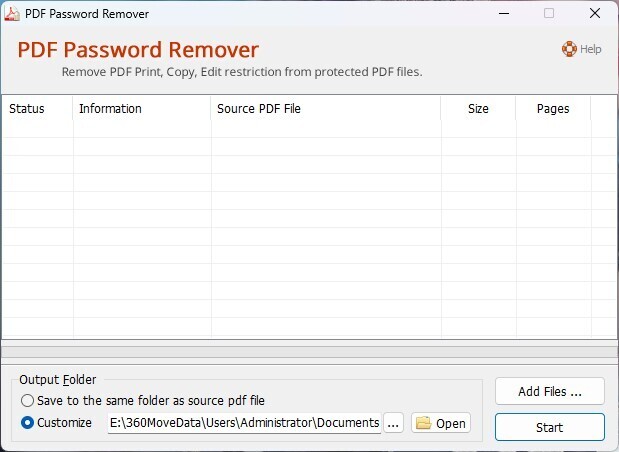Click the disabled maximize window button
The image size is (619, 452).
pos(549,13)
